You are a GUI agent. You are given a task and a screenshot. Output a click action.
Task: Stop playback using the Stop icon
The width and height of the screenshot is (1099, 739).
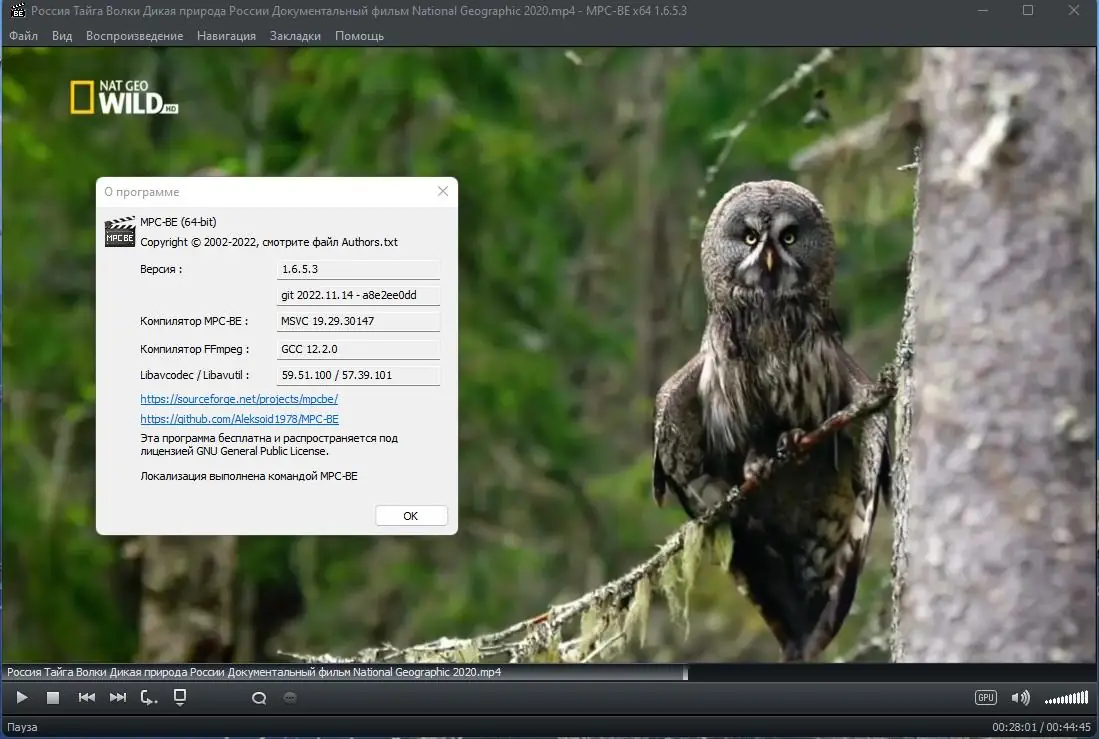click(53, 697)
